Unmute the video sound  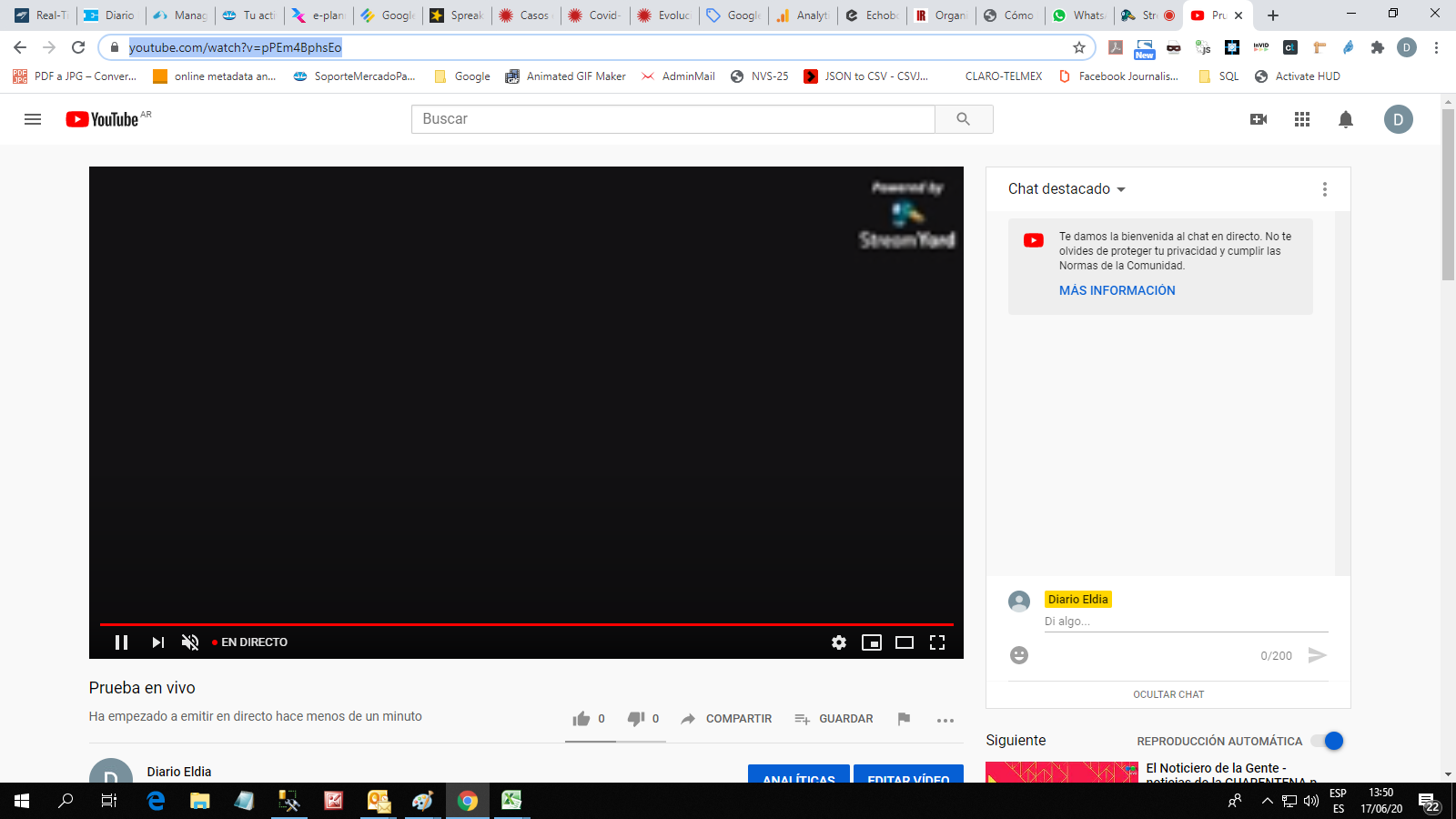click(188, 642)
